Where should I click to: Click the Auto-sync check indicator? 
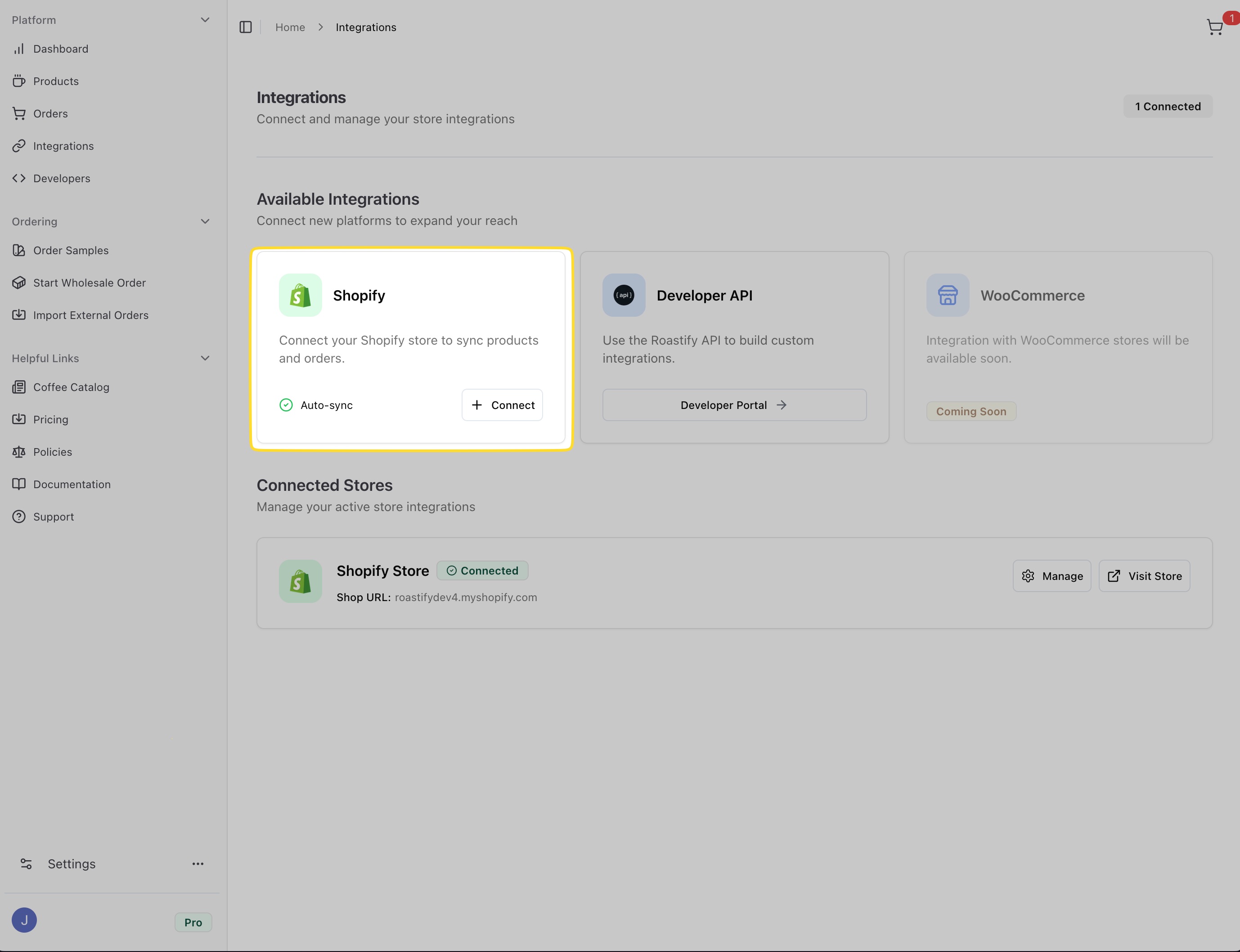pyautogui.click(x=286, y=405)
